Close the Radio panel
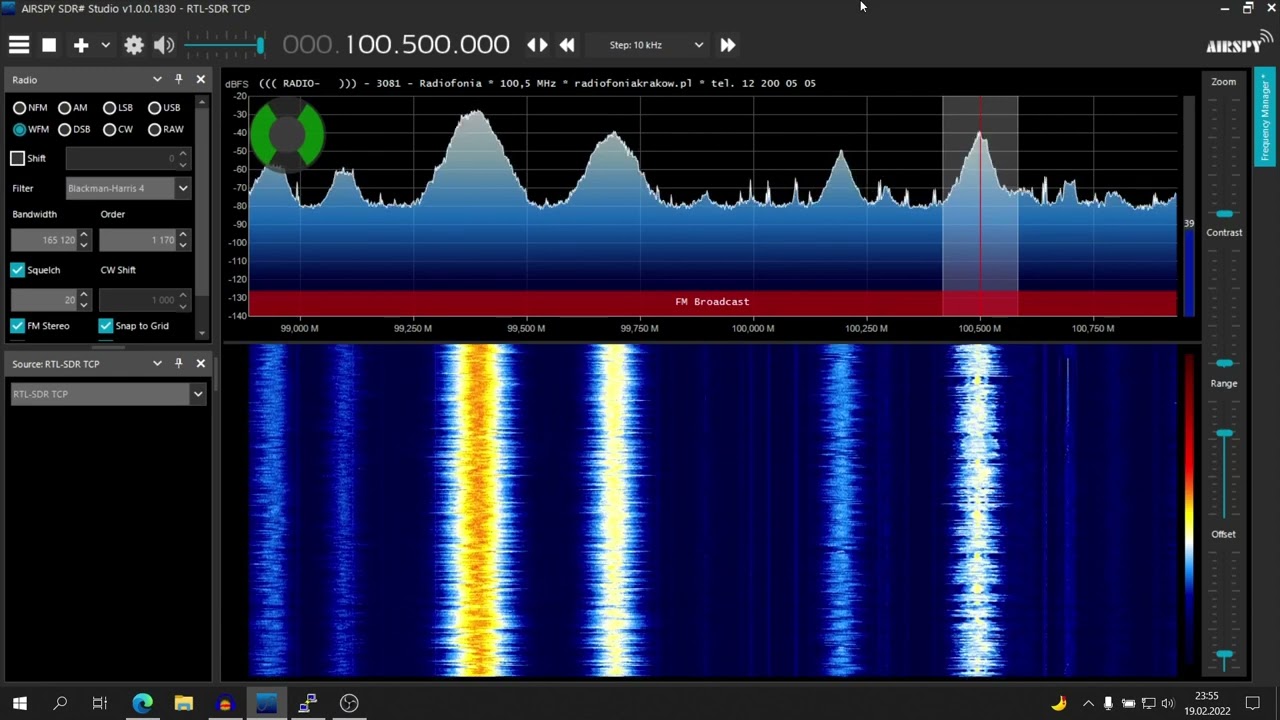 (x=200, y=79)
